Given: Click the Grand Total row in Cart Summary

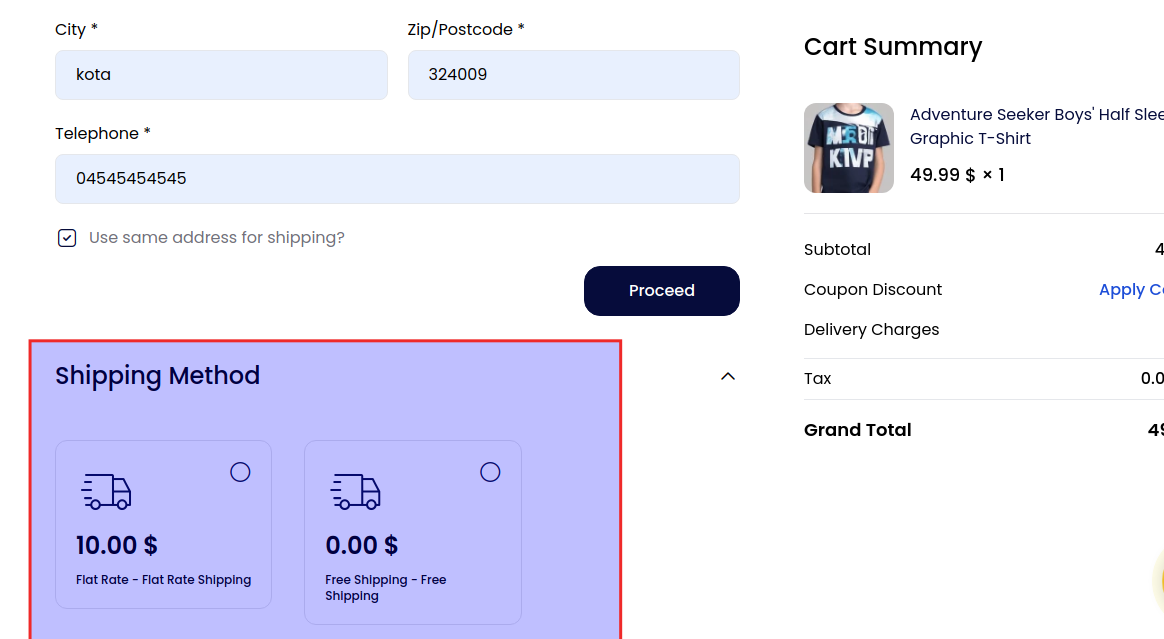Looking at the screenshot, I should tap(857, 430).
